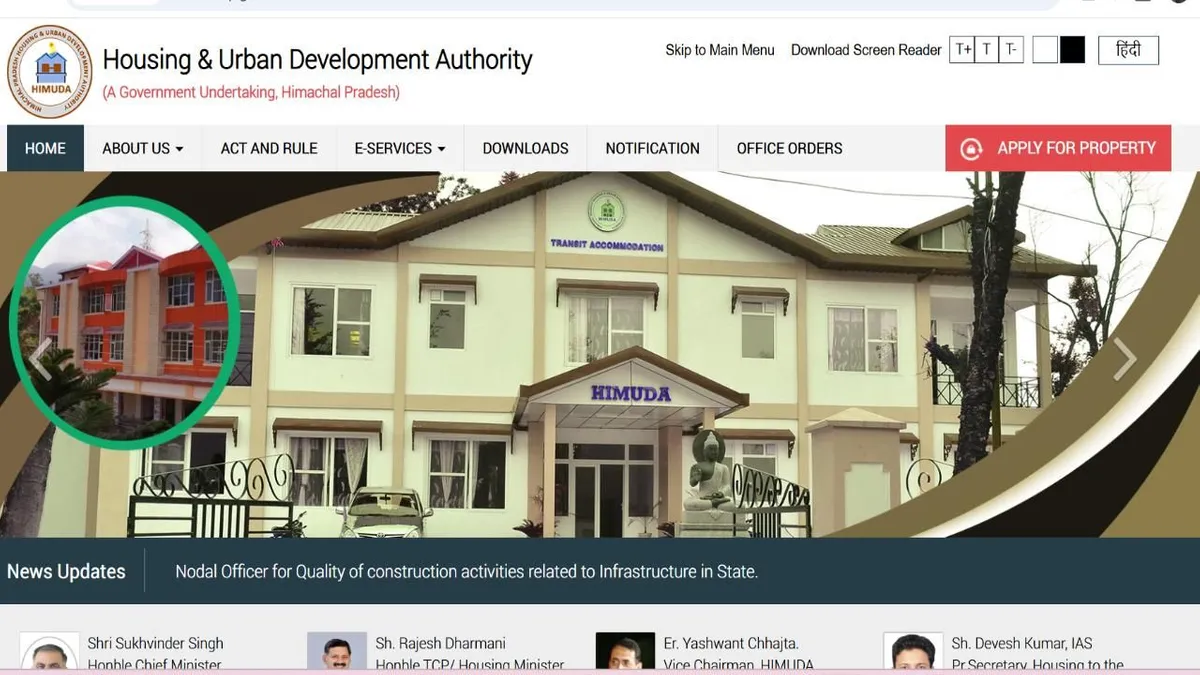Expand the E-Services dropdown menu
1200x675 pixels.
click(x=399, y=148)
